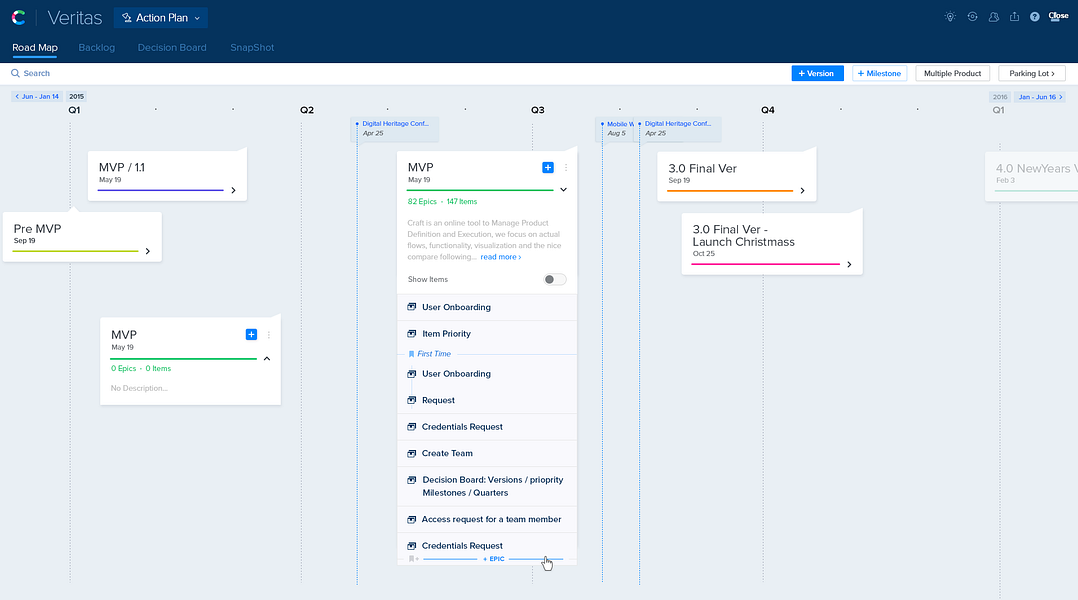
Task: Click the 2015 year label
Action: tap(76, 97)
